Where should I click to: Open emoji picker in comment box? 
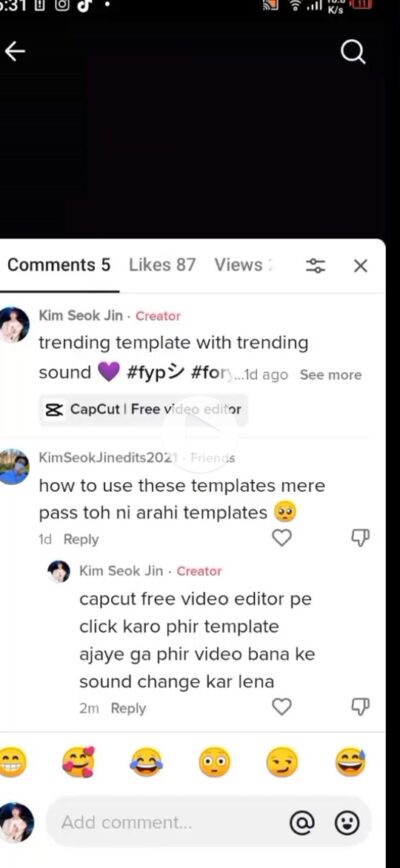[347, 823]
